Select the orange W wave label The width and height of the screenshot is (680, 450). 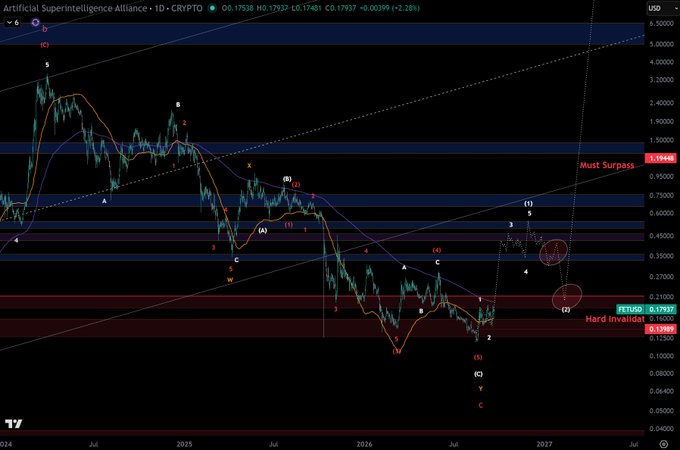(230, 280)
